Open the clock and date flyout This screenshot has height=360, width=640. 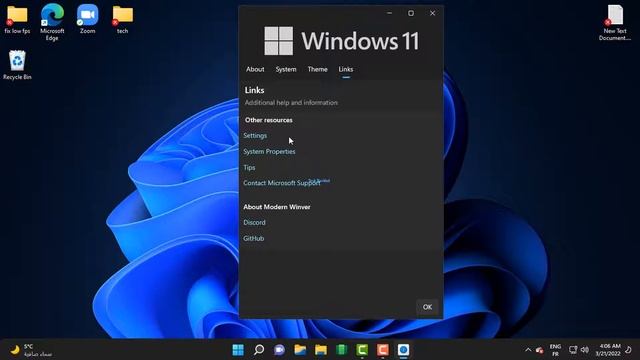(x=608, y=350)
